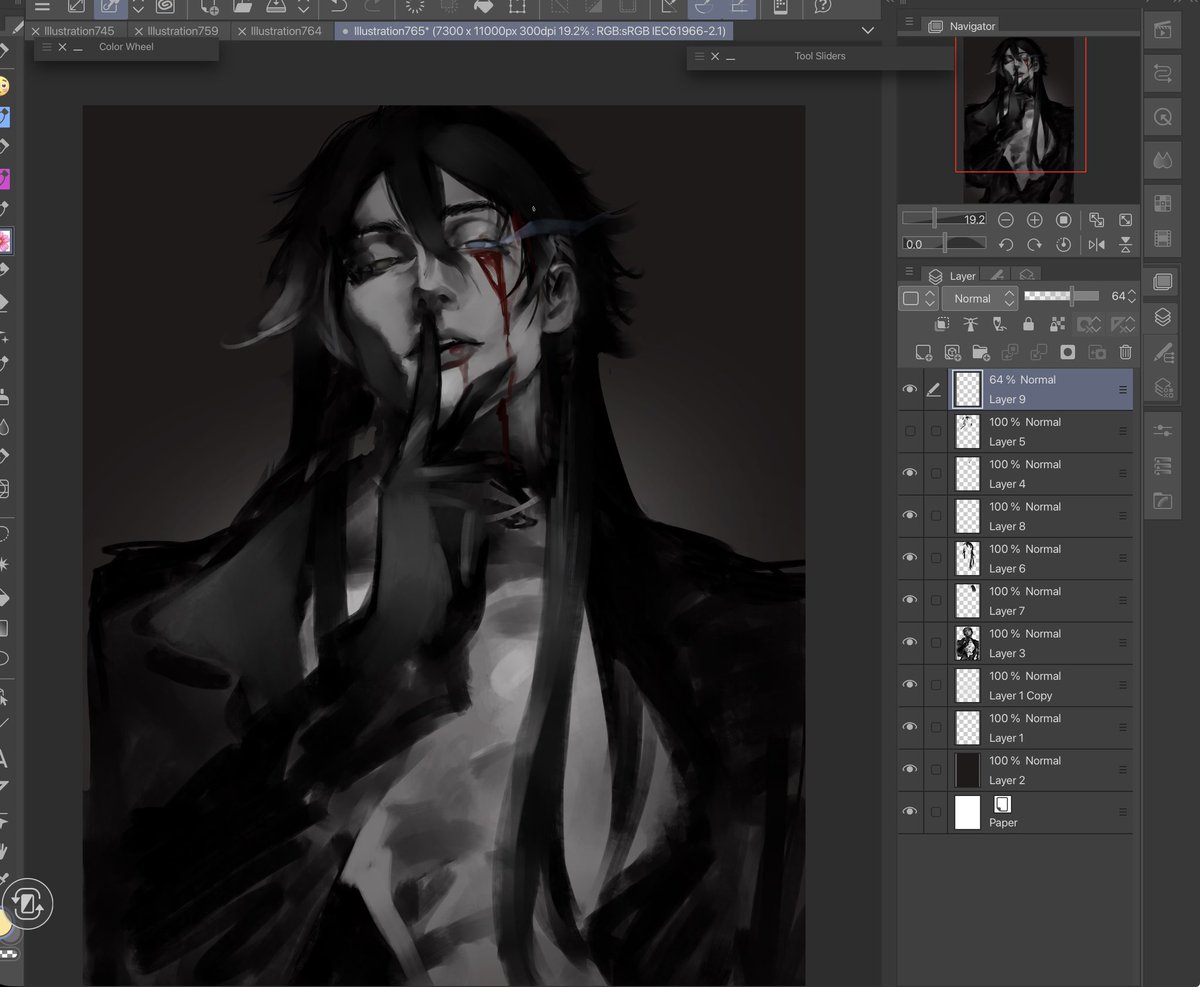Viewport: 1200px width, 987px height.
Task: Zoom out in the Navigator panel
Action: point(1006,220)
